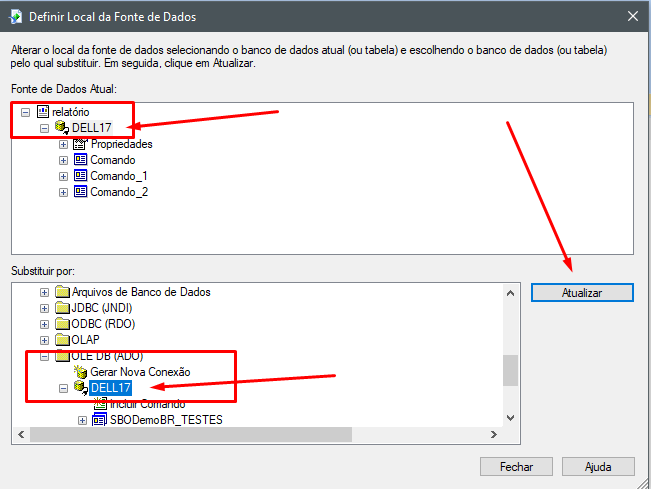Expand the Propriedades node
The height and width of the screenshot is (489, 651).
pos(63,144)
